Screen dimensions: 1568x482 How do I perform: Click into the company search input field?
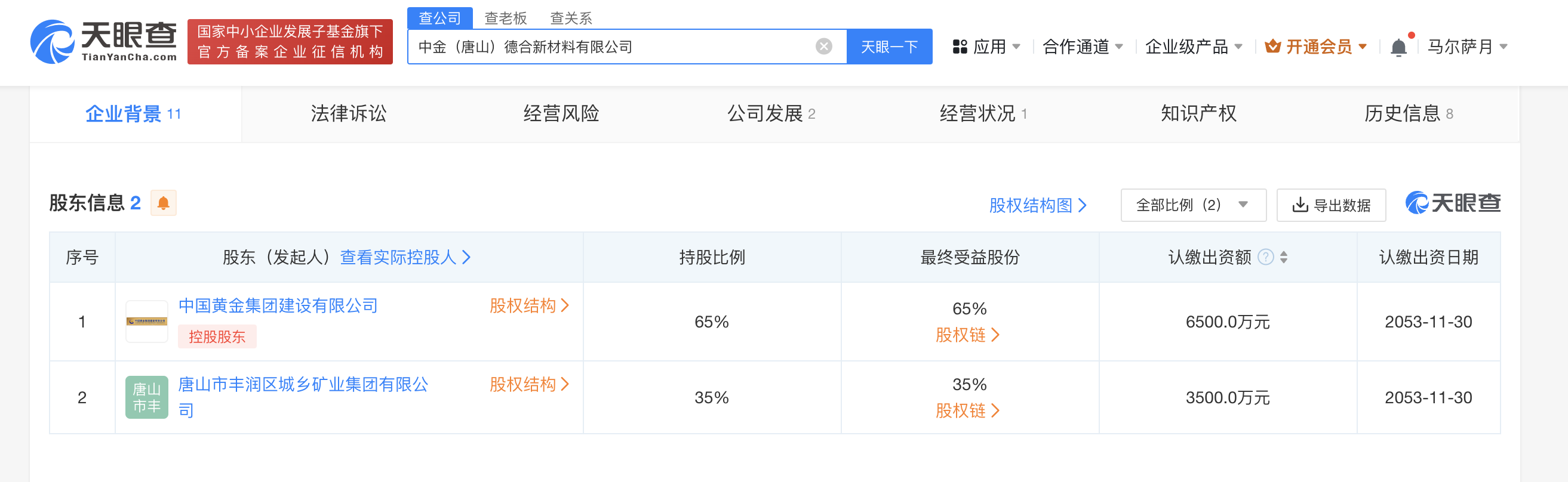[608, 47]
